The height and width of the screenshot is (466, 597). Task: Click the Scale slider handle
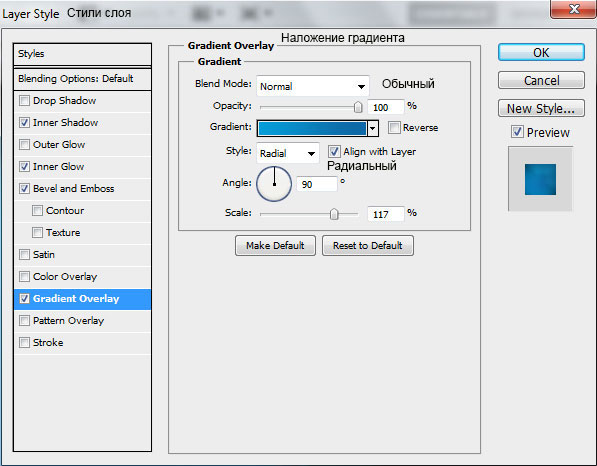point(334,214)
